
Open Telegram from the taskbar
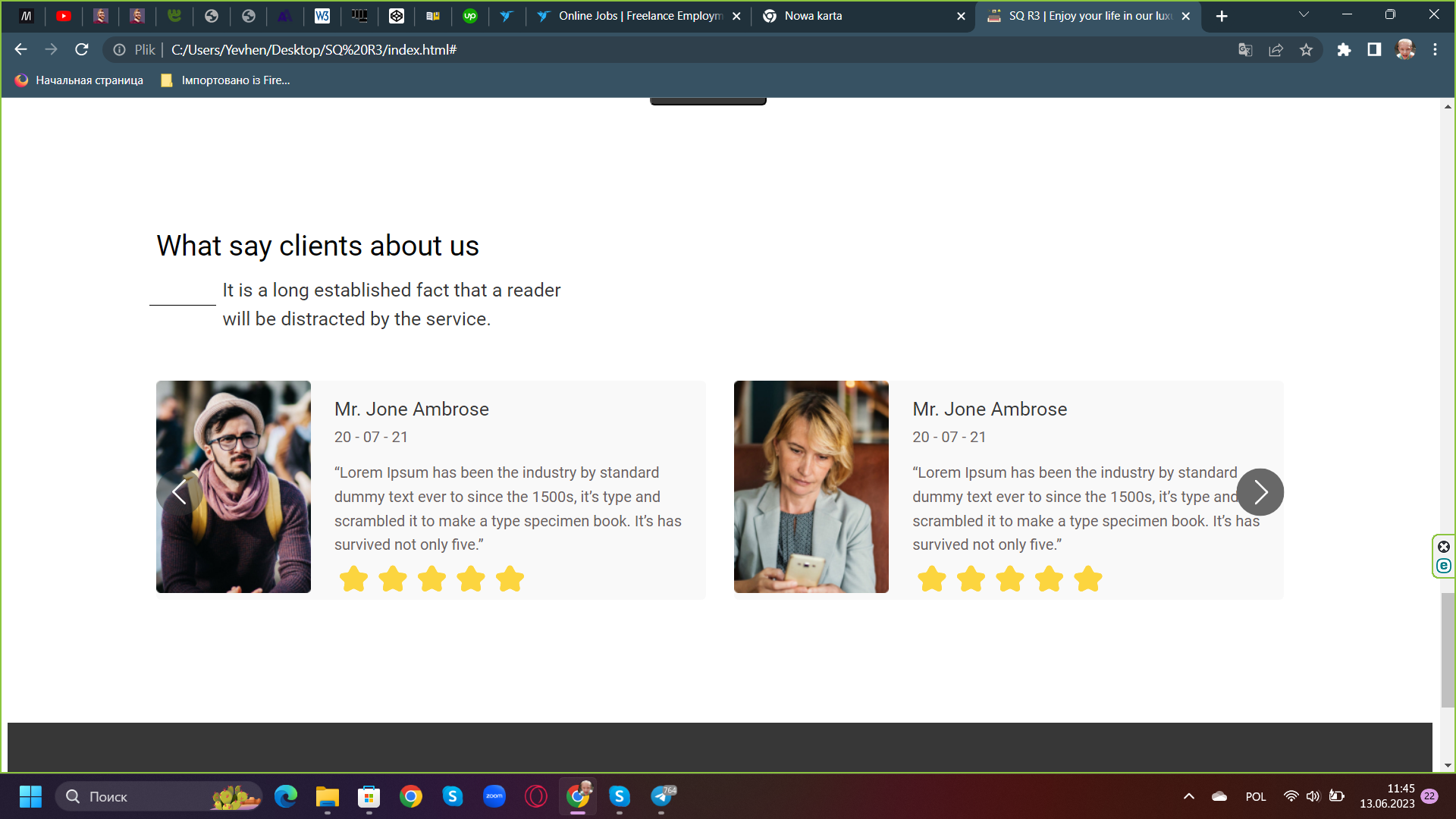pos(661,796)
